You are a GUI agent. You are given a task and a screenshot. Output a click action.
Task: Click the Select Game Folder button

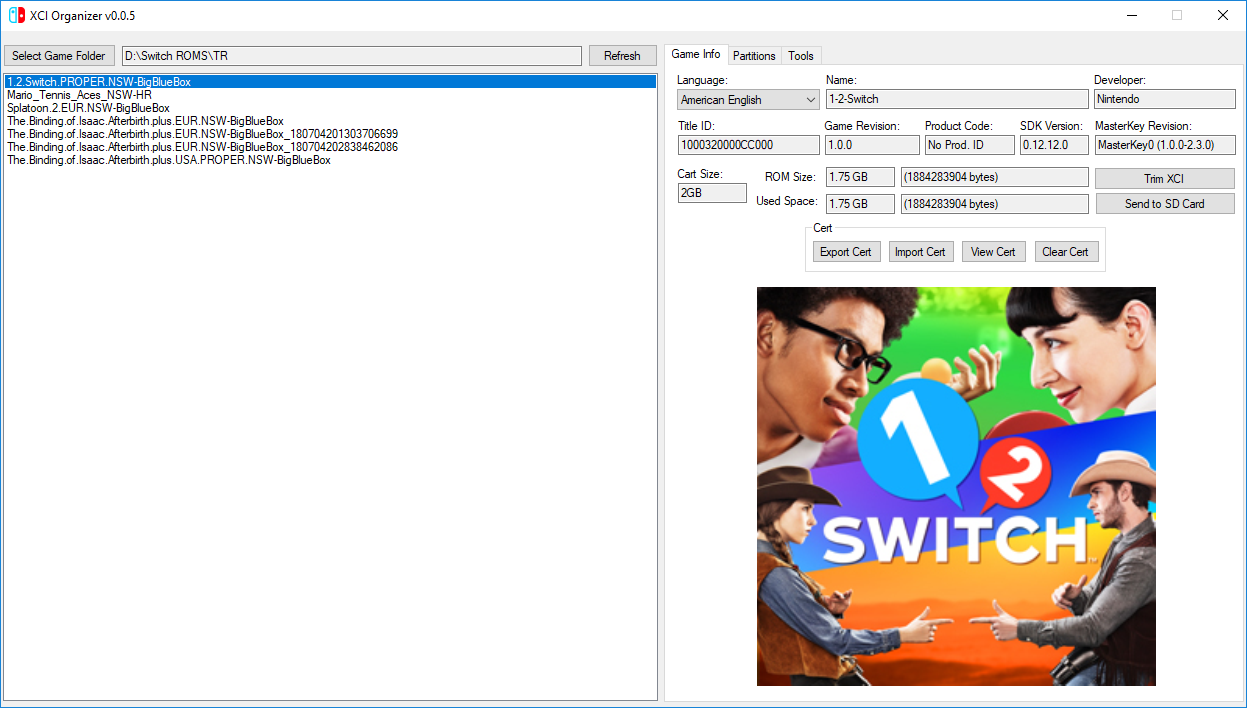[x=59, y=56]
